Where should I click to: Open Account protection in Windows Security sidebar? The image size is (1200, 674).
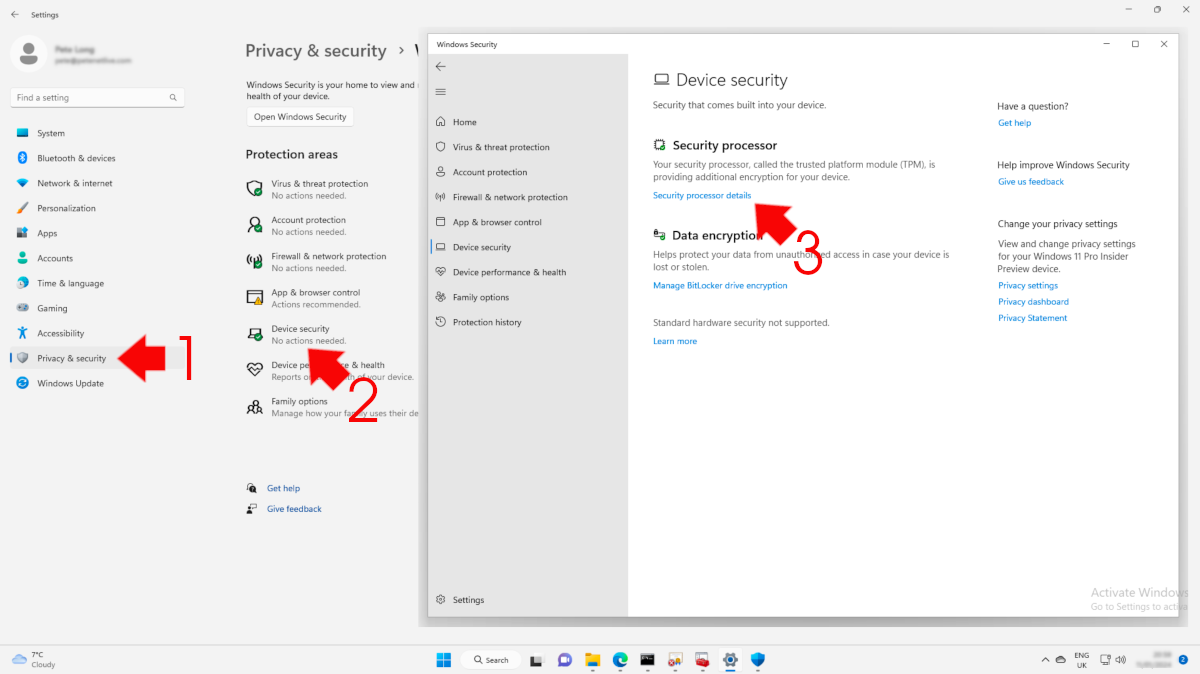click(x=490, y=172)
